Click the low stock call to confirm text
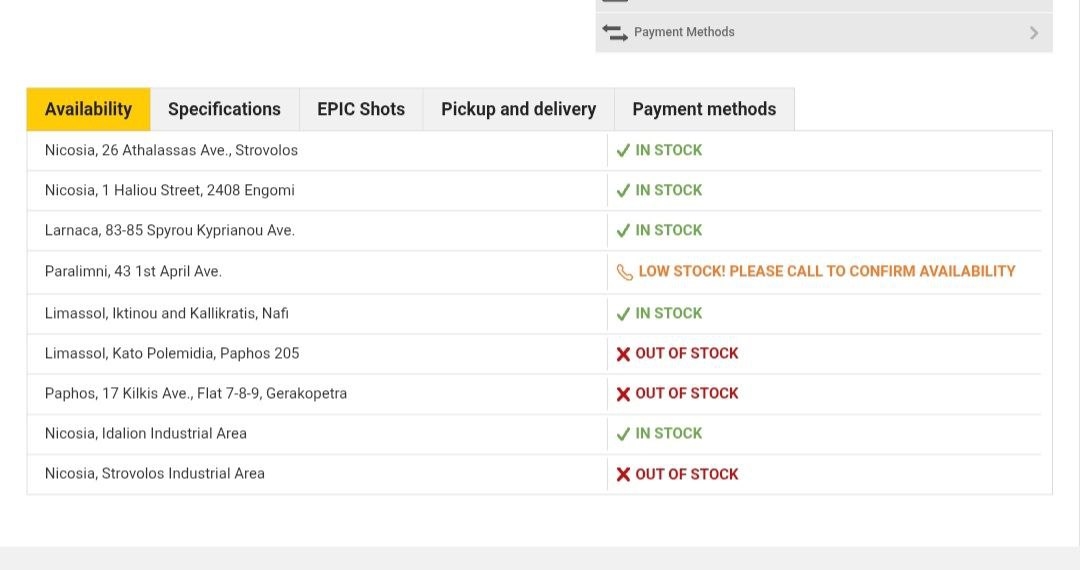 coord(826,271)
